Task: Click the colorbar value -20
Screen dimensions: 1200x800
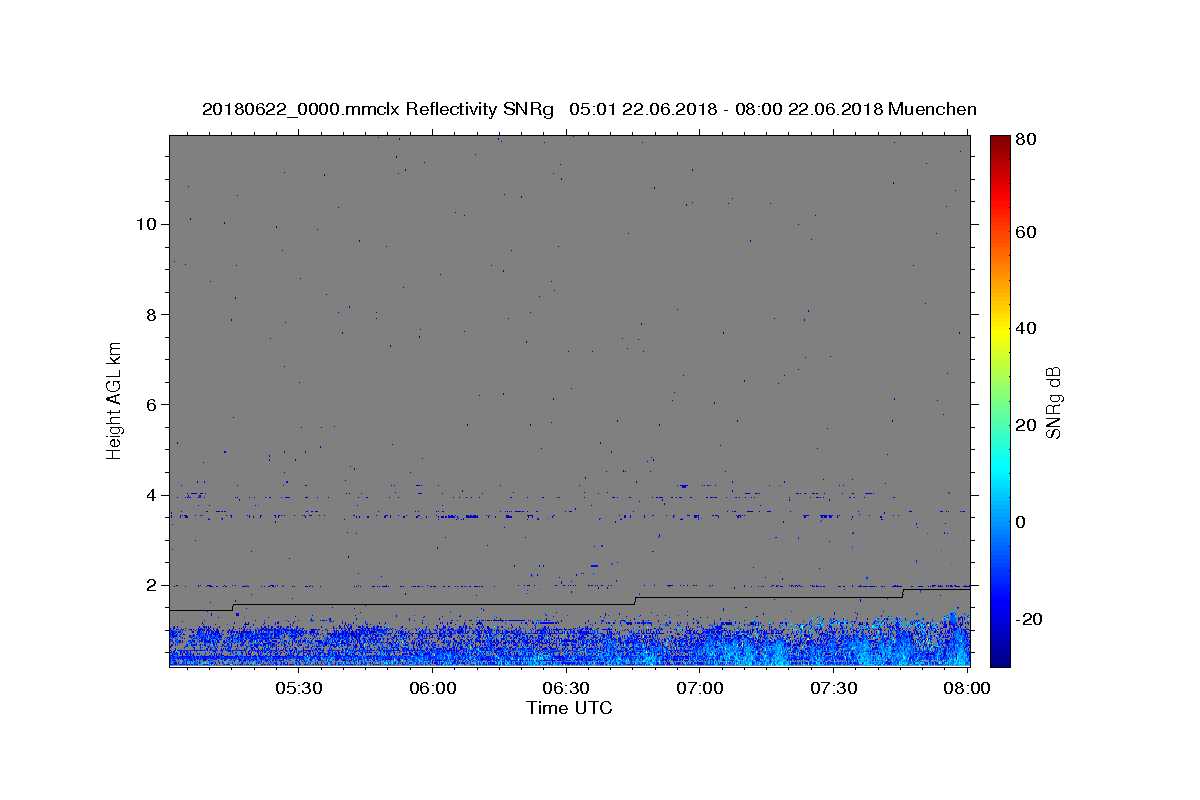Action: [x=1030, y=619]
